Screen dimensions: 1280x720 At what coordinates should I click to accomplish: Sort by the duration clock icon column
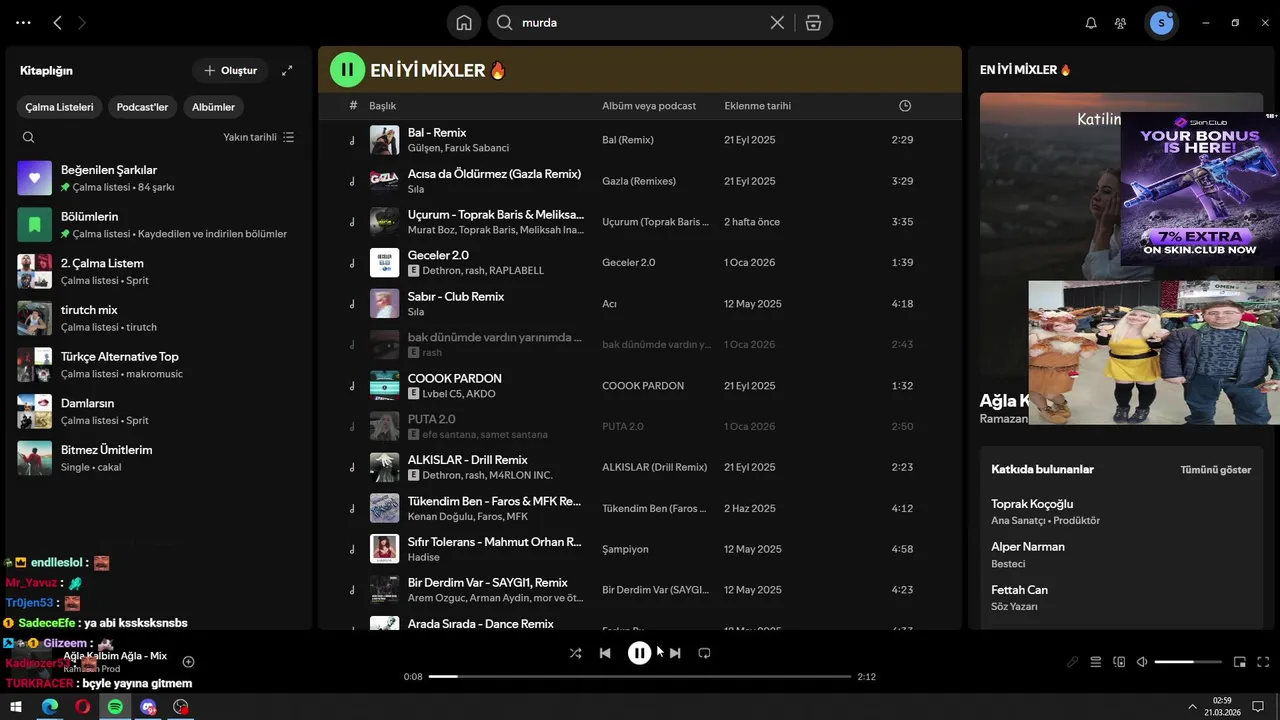point(905,106)
